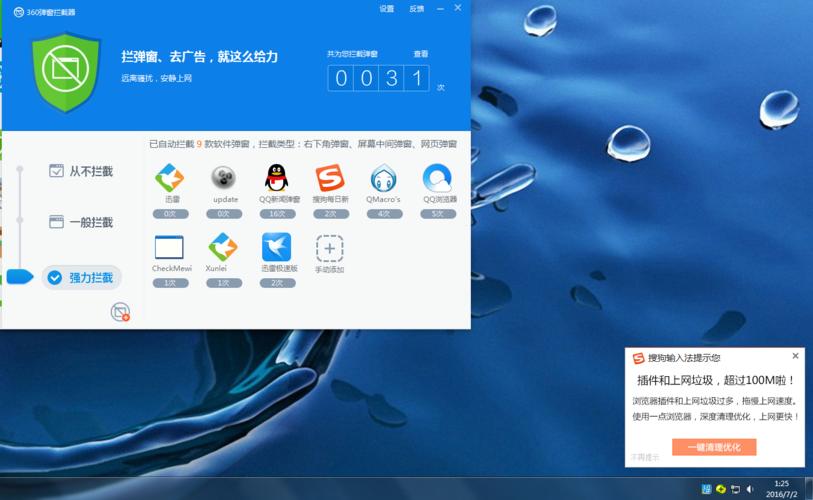Minimize the 360弹窗拦截器 window
This screenshot has width=813, height=500.
[x=440, y=9]
